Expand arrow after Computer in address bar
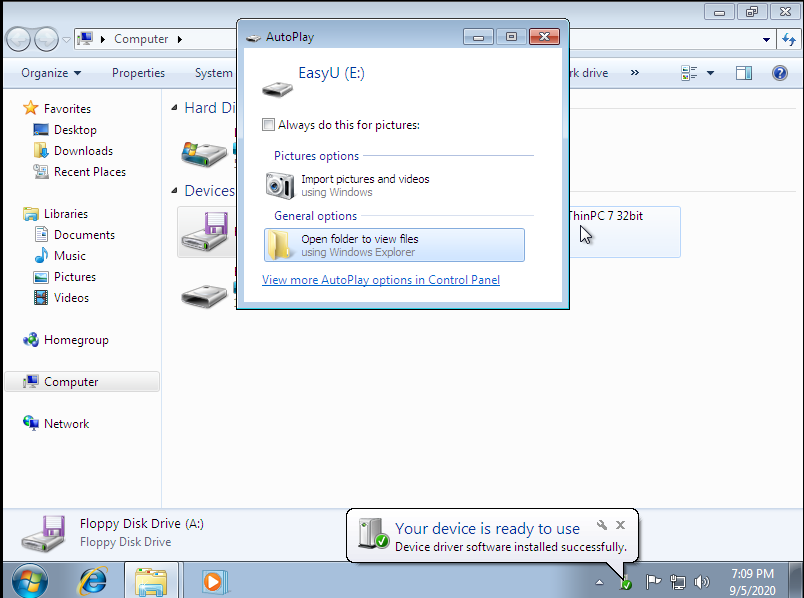Image resolution: width=804 pixels, height=598 pixels. pos(179,39)
